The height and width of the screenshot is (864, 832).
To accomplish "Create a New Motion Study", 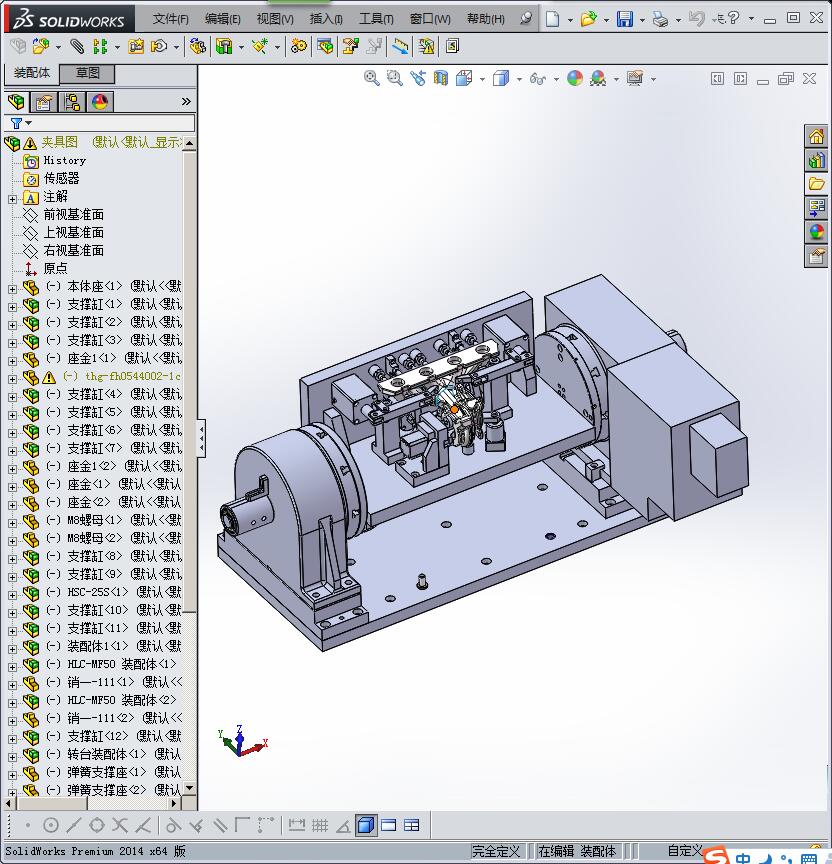I will (299, 46).
